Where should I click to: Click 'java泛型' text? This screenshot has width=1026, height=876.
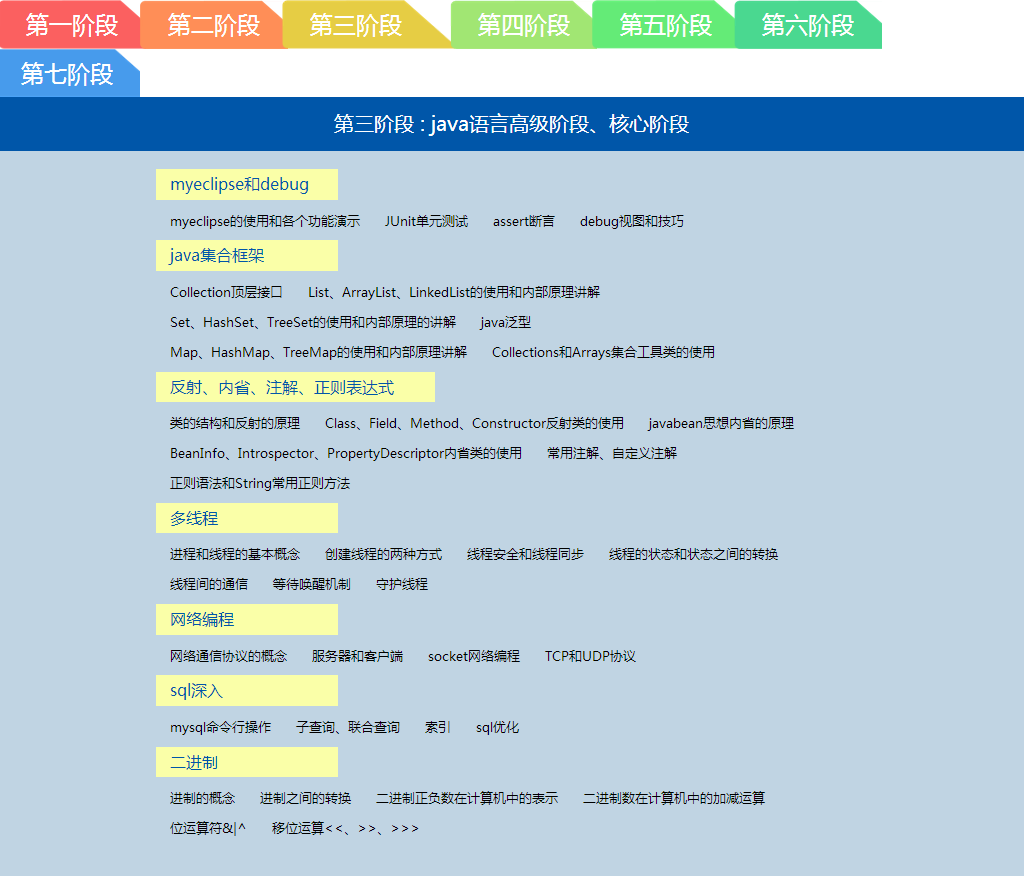505,323
